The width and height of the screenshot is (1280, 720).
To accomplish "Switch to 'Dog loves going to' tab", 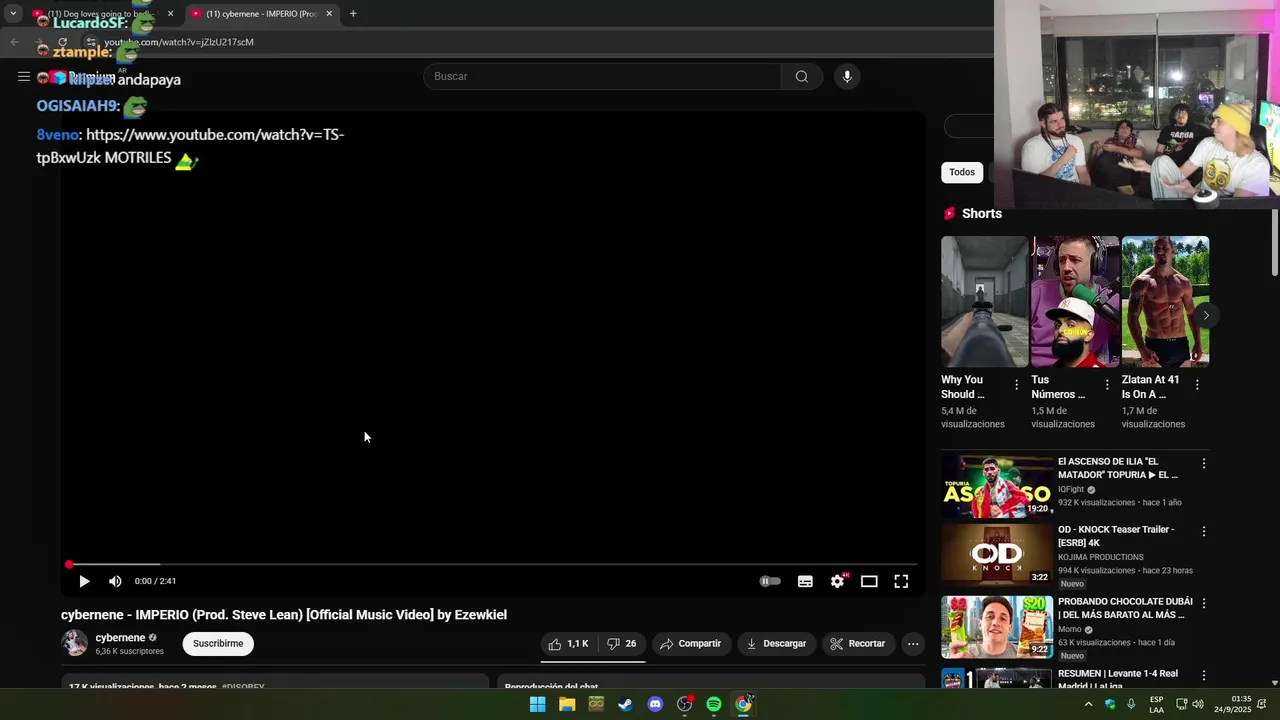I will [x=100, y=14].
